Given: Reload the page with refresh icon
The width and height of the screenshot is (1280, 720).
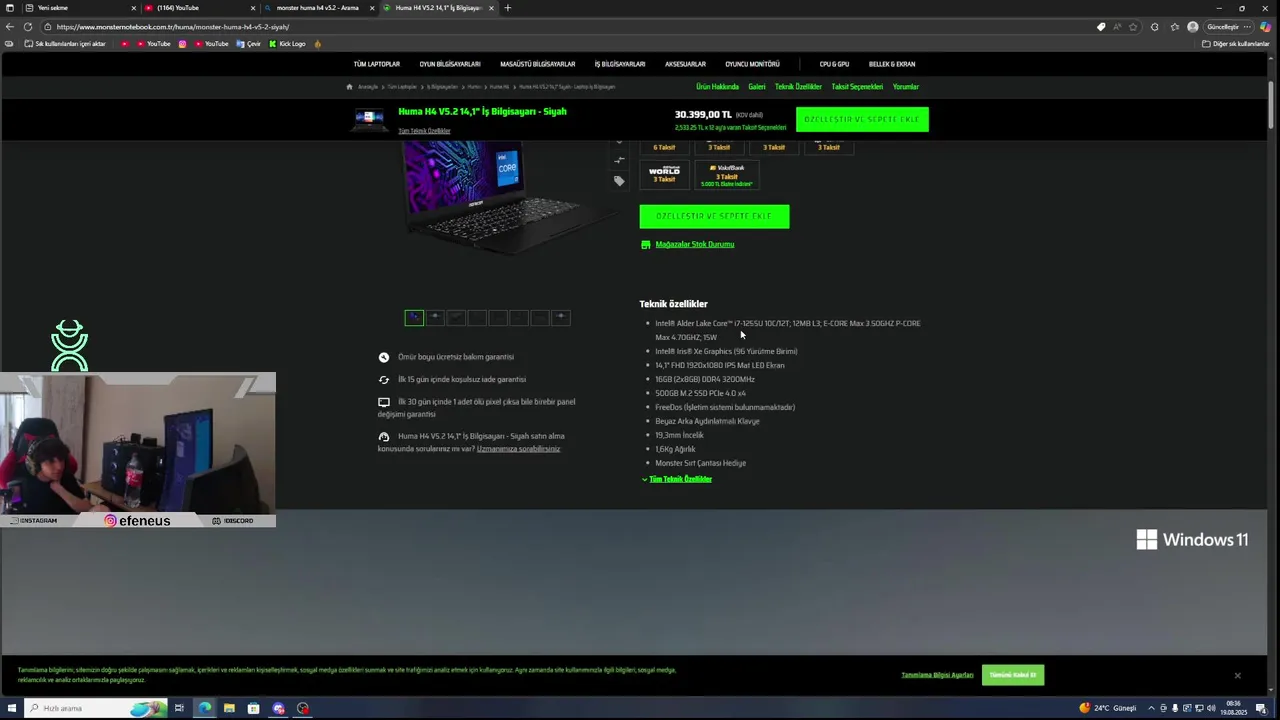Looking at the screenshot, I should pyautogui.click(x=28, y=27).
